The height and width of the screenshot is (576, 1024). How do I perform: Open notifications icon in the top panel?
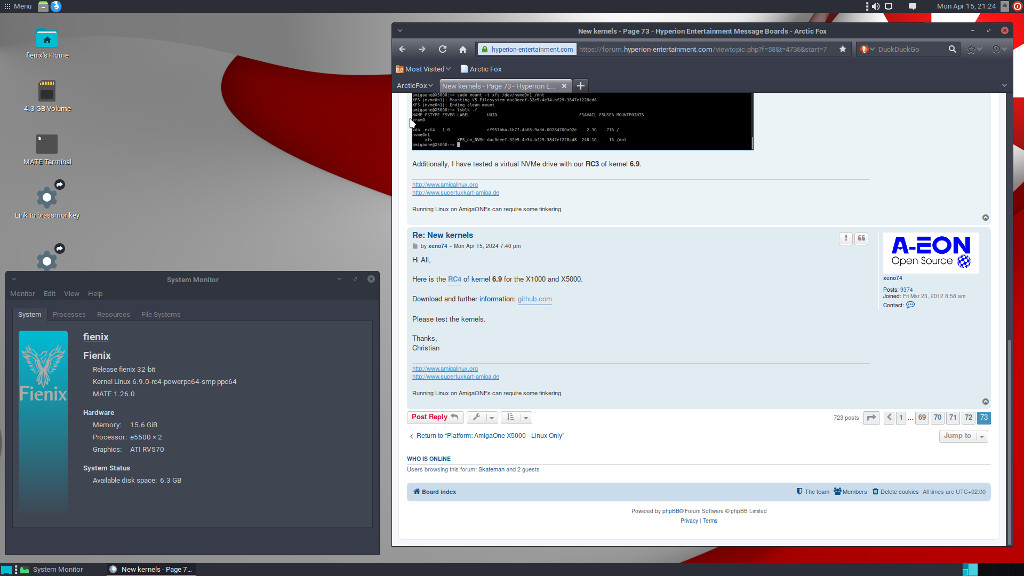point(912,6)
